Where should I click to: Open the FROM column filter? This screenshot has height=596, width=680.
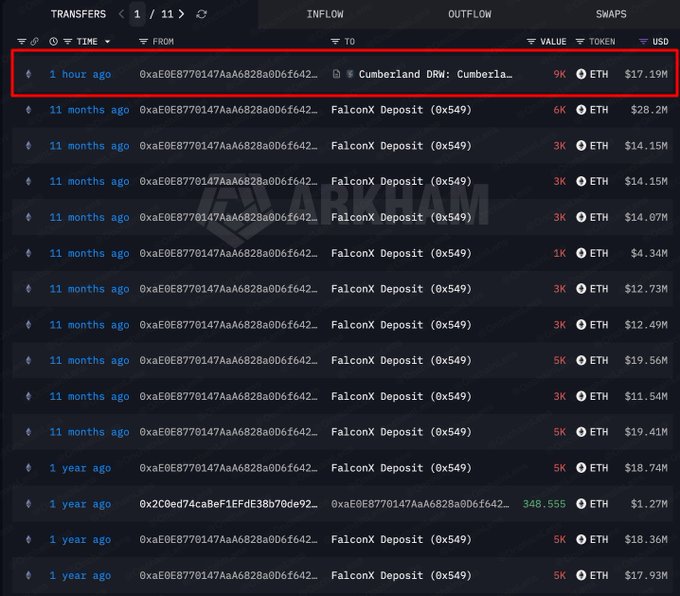coord(143,42)
